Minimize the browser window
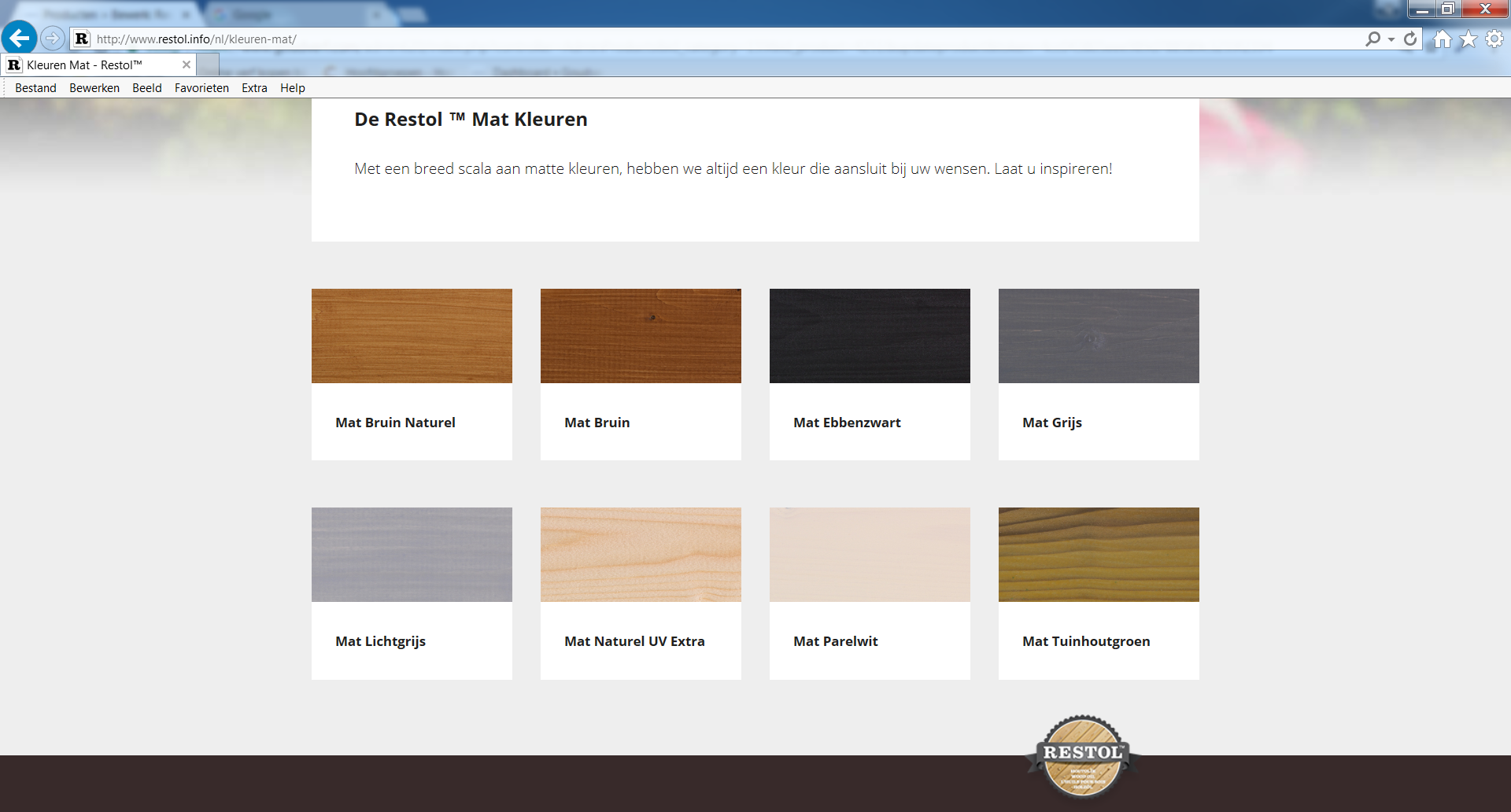 coord(1422,9)
